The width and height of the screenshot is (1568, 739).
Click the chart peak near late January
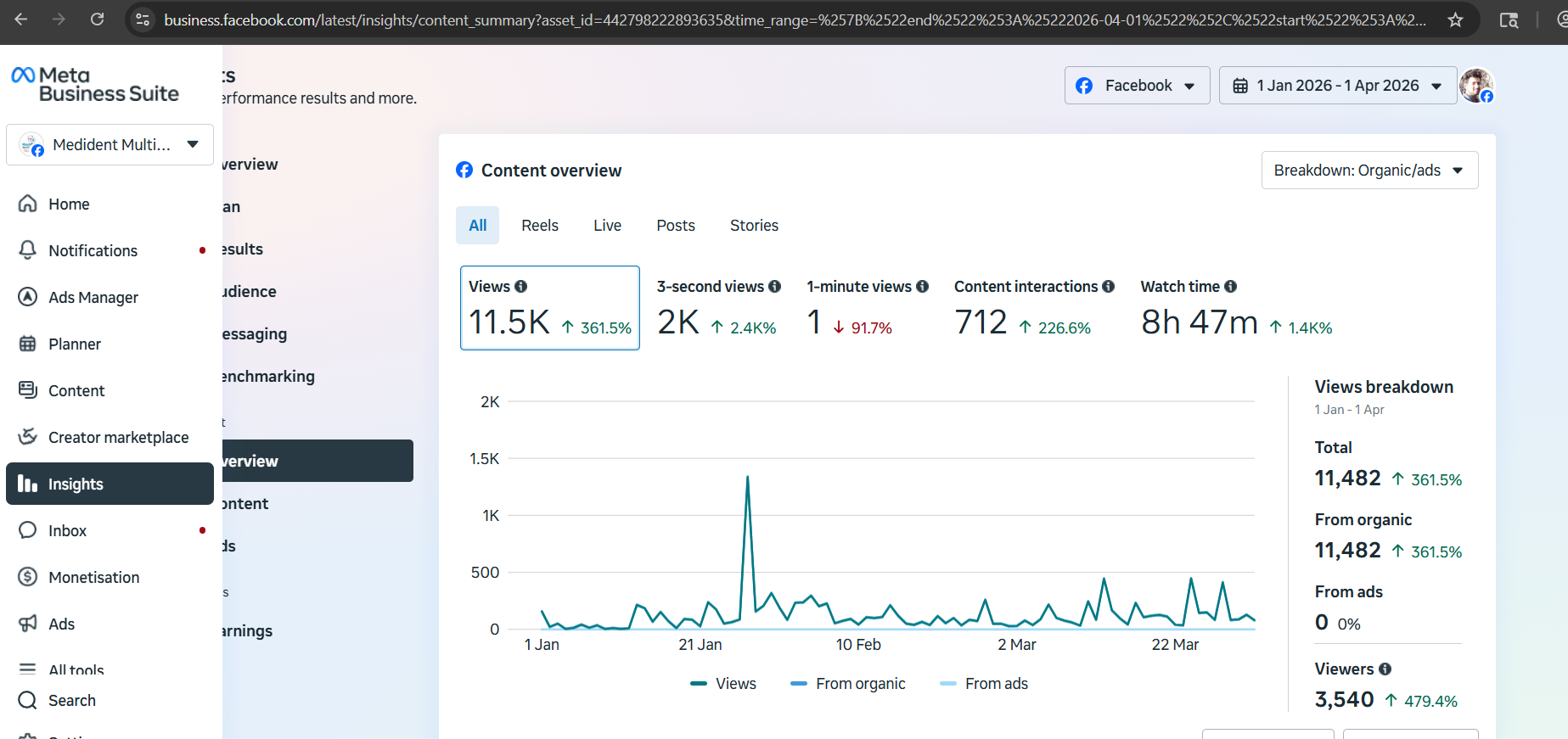[x=748, y=478]
